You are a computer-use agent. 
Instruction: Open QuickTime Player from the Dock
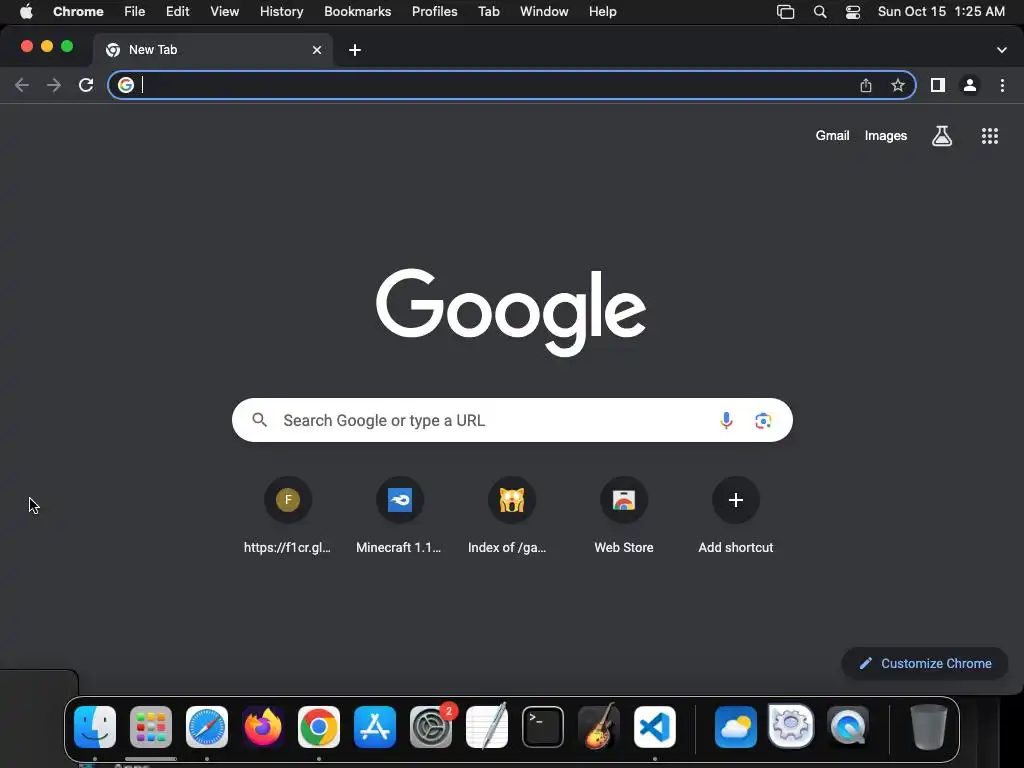848,727
